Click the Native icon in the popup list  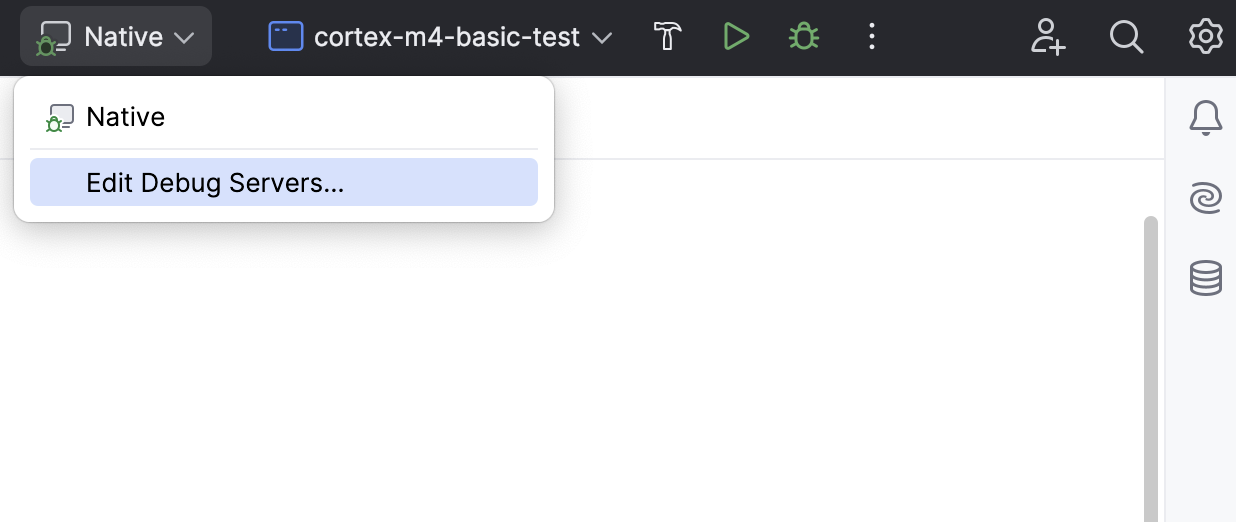click(60, 118)
